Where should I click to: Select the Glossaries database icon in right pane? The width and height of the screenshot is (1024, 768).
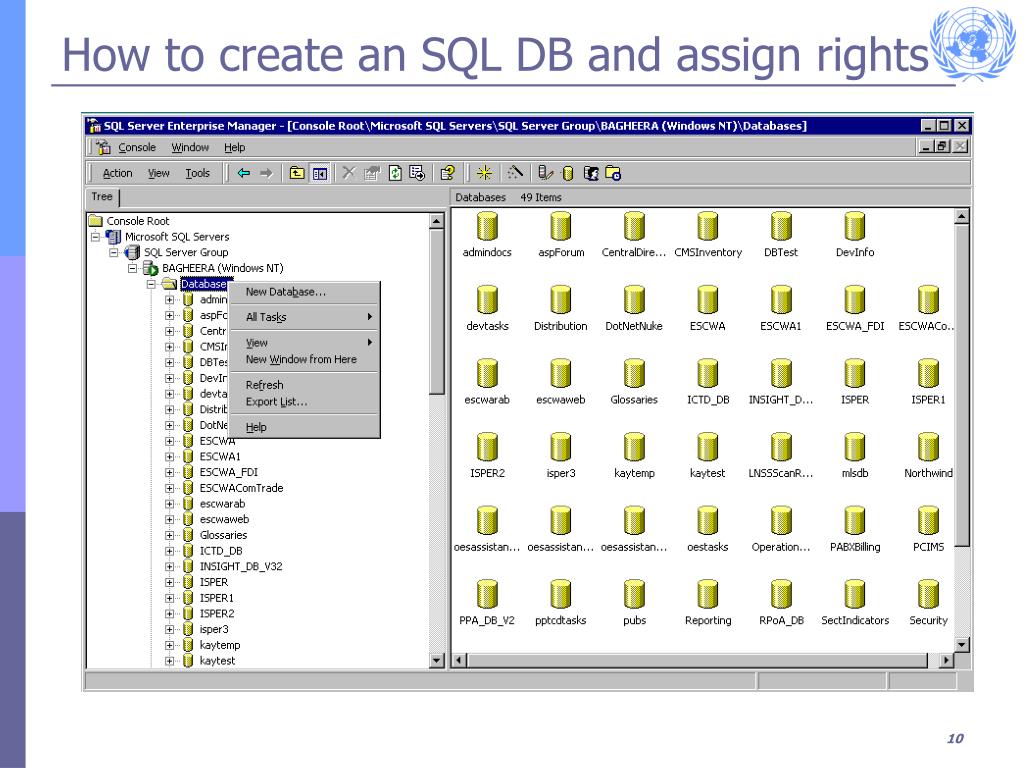click(634, 374)
